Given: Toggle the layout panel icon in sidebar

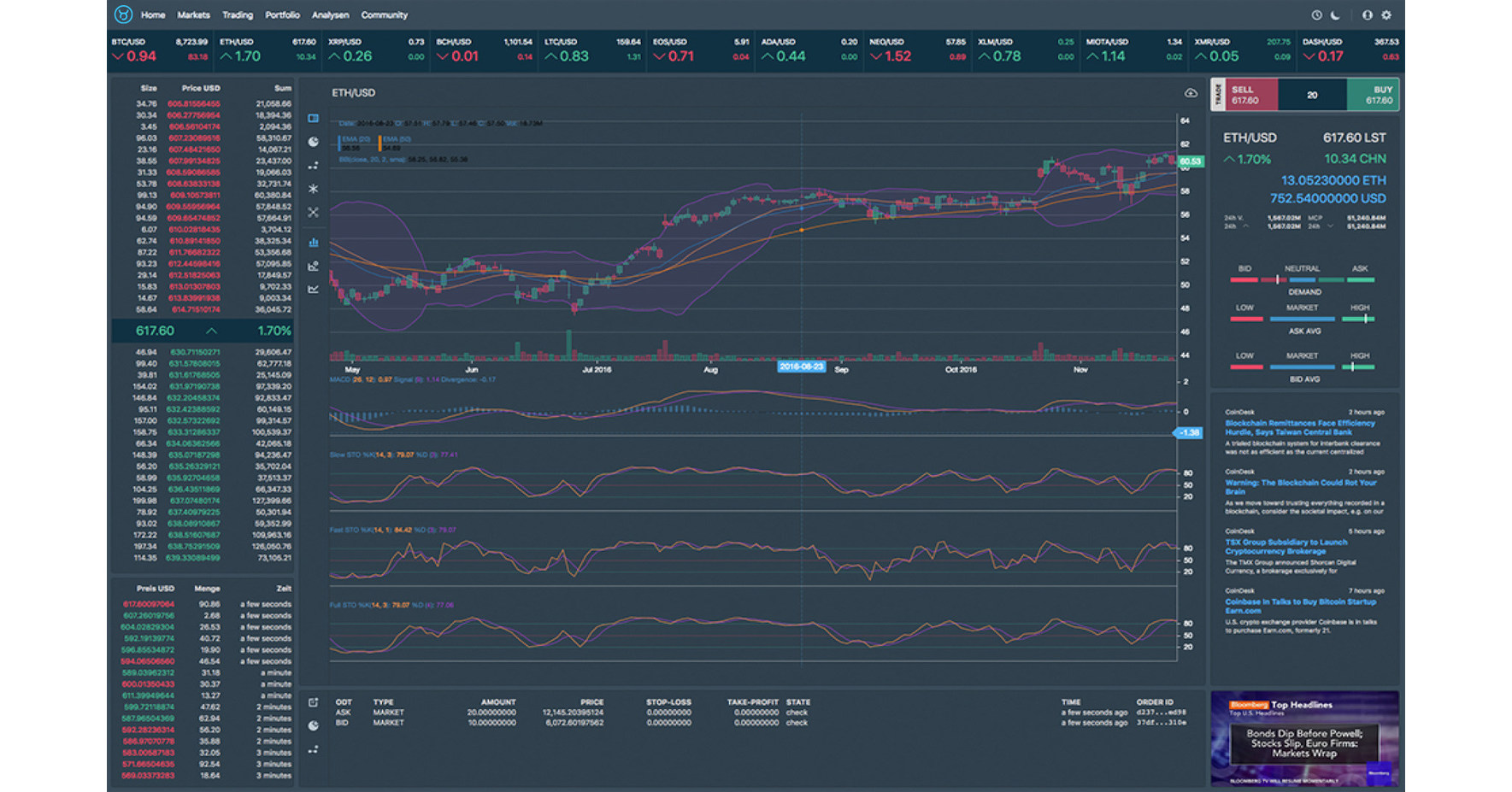Looking at the screenshot, I should coord(314,118).
